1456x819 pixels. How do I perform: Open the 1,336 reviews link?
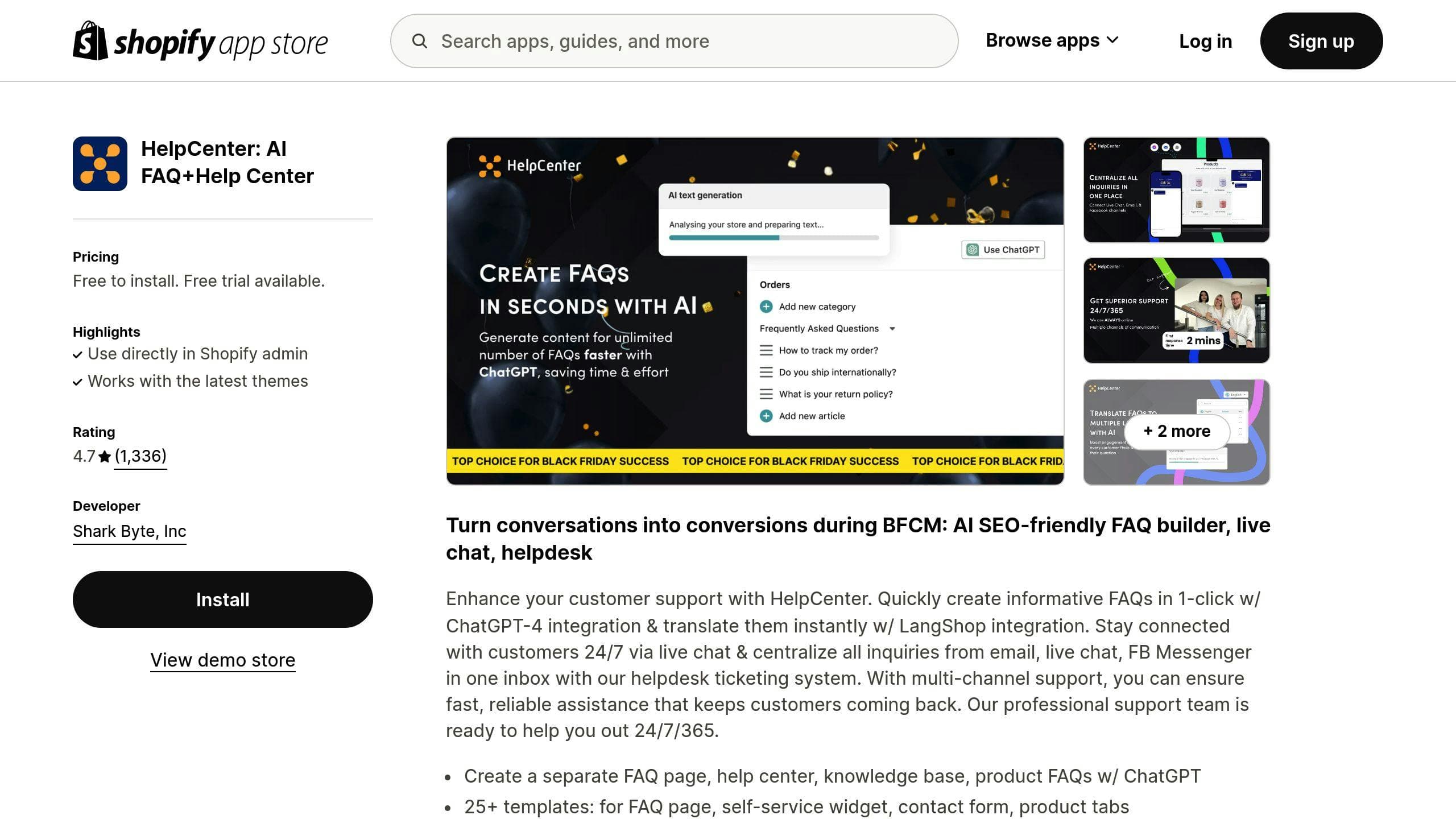(x=140, y=456)
